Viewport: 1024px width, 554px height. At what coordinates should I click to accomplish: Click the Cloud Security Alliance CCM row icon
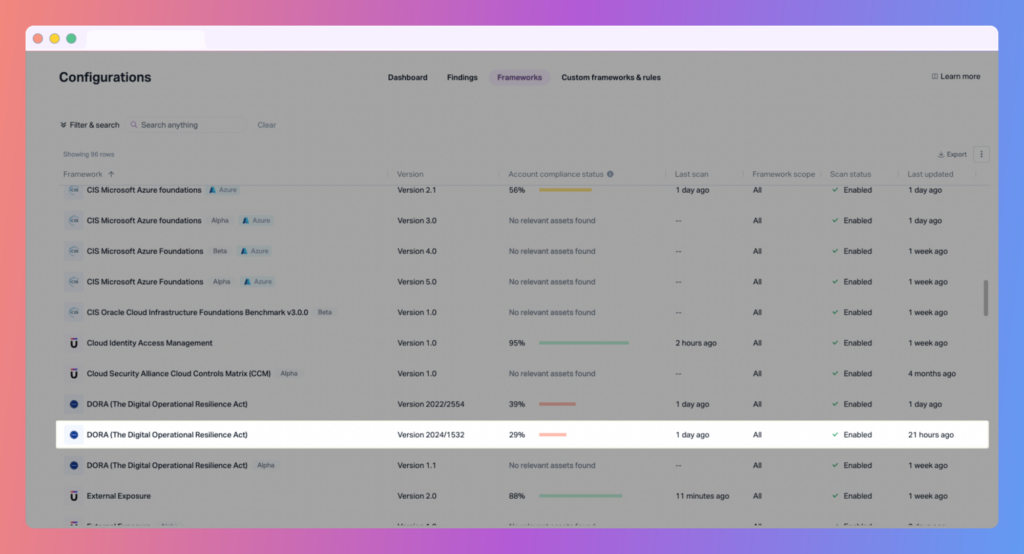pos(74,374)
